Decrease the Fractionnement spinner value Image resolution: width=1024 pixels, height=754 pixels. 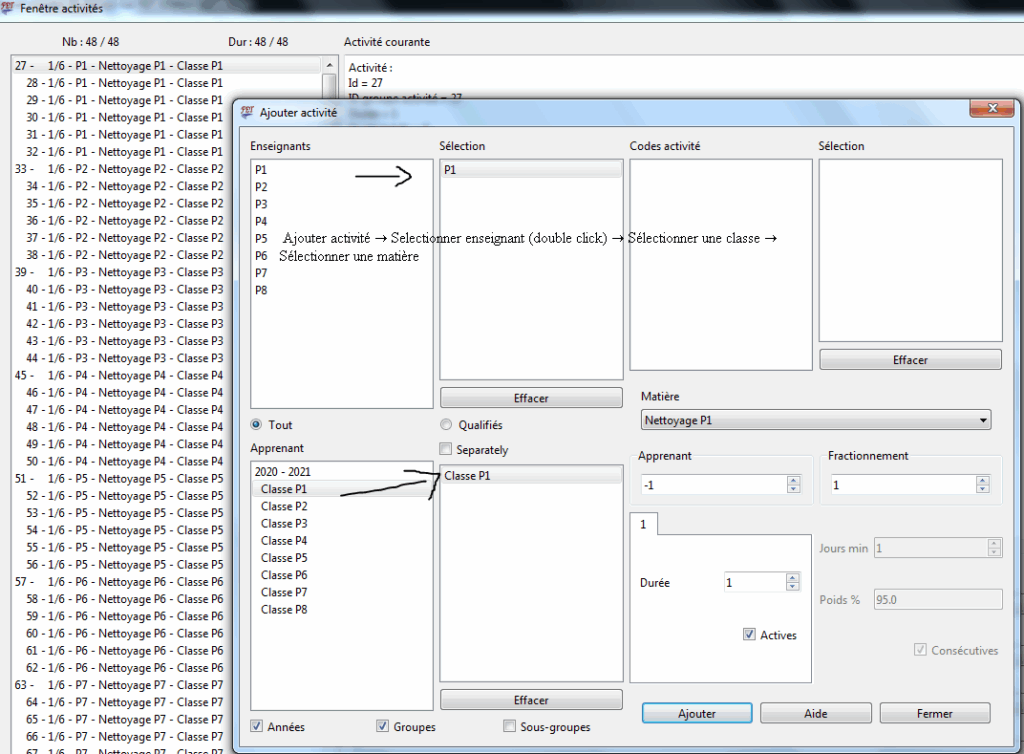click(x=981, y=489)
